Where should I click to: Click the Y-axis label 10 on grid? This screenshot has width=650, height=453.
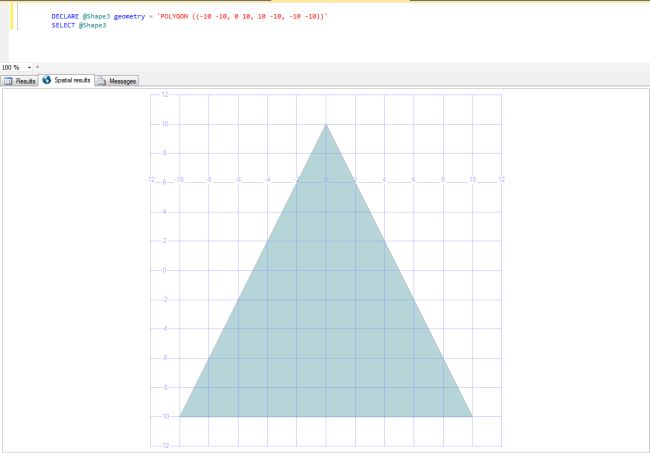(x=165, y=124)
